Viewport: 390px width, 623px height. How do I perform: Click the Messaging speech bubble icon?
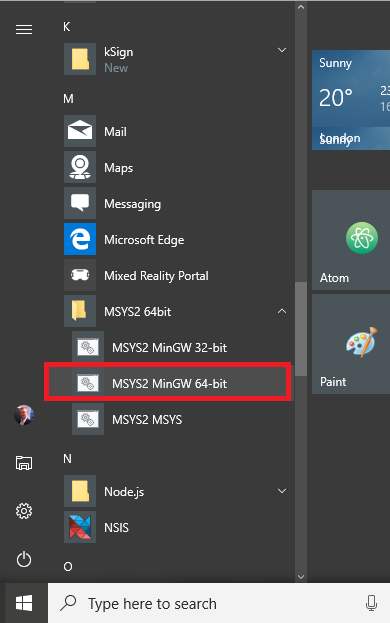[80, 203]
